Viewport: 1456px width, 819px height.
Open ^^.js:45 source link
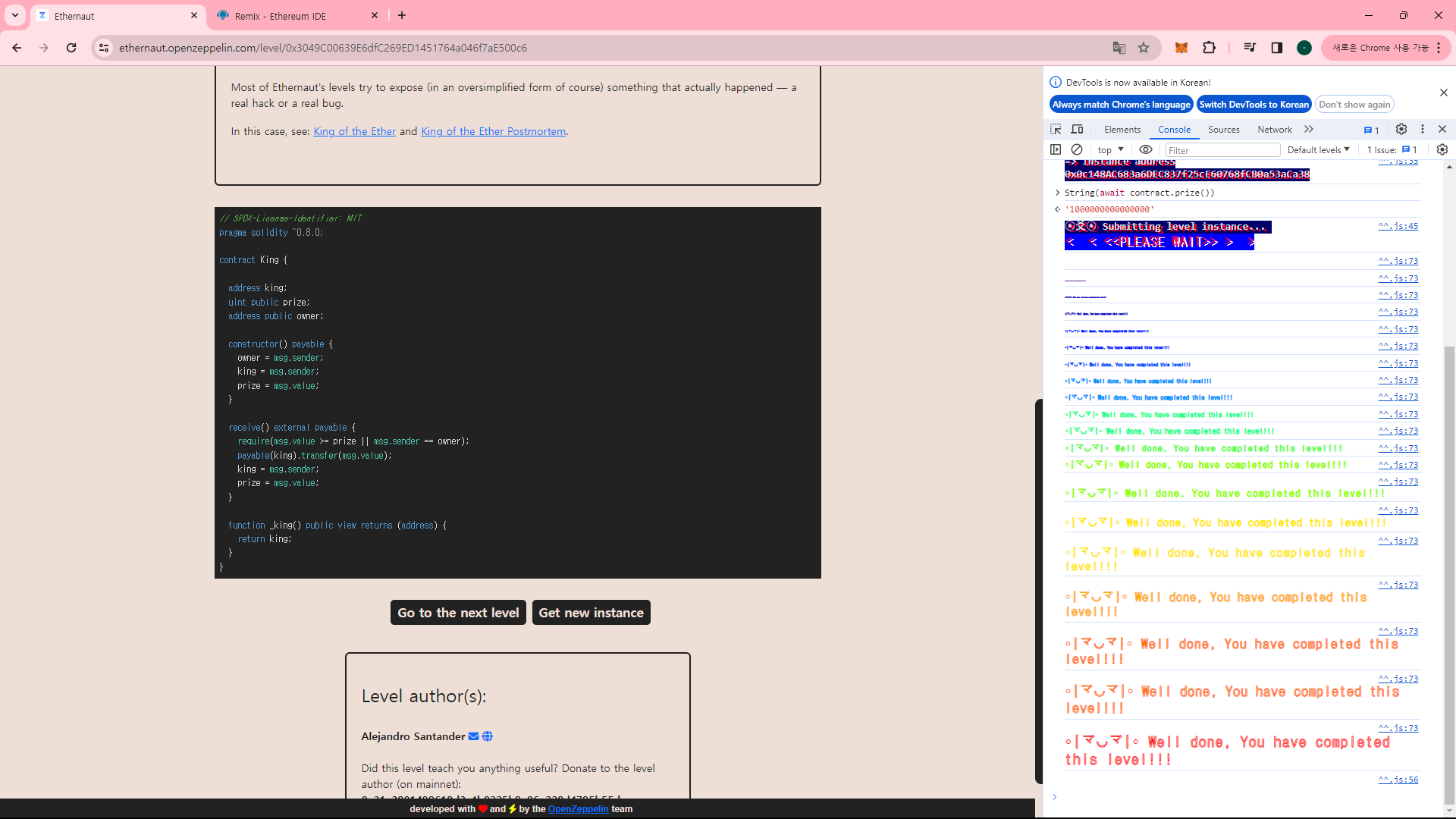[x=1398, y=226]
